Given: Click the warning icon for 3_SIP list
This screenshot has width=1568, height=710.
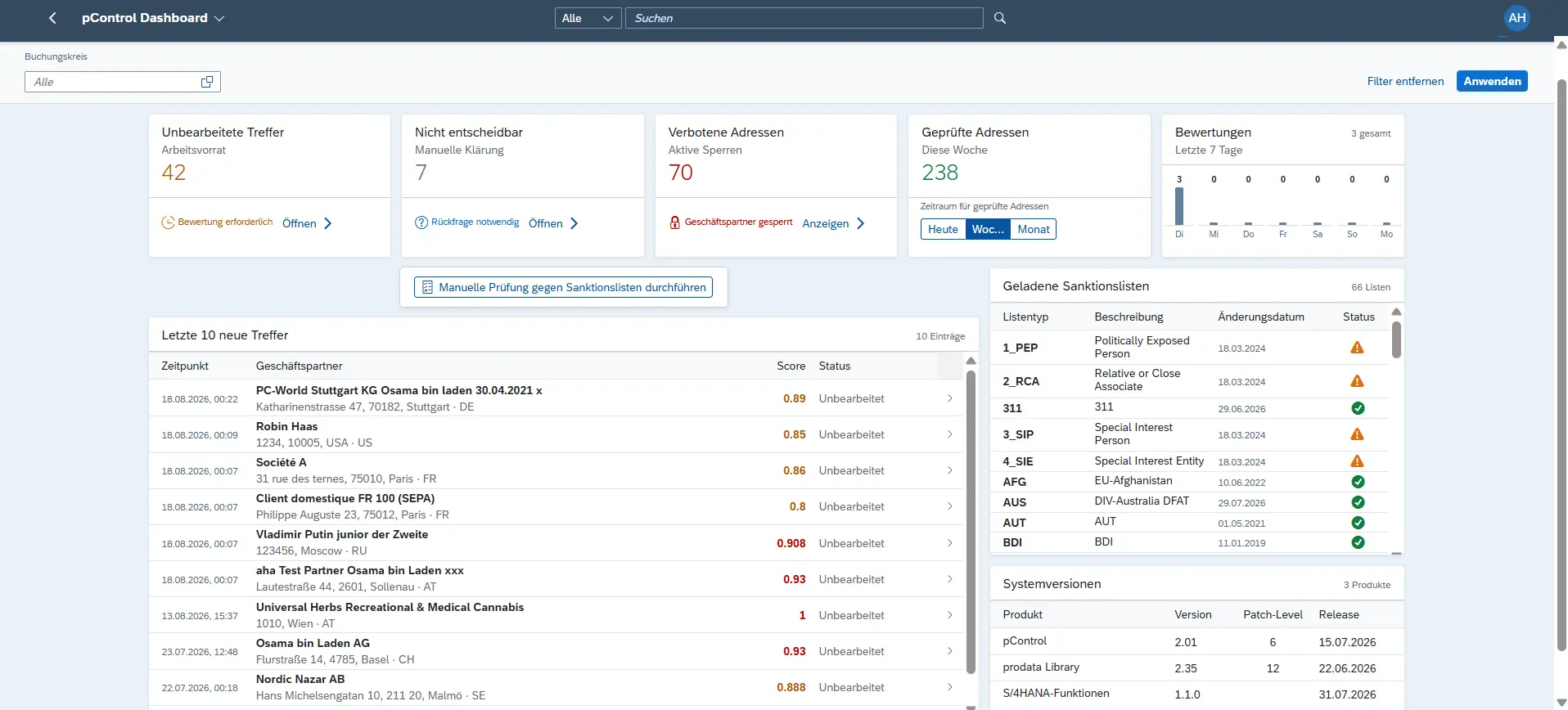Looking at the screenshot, I should [1357, 434].
